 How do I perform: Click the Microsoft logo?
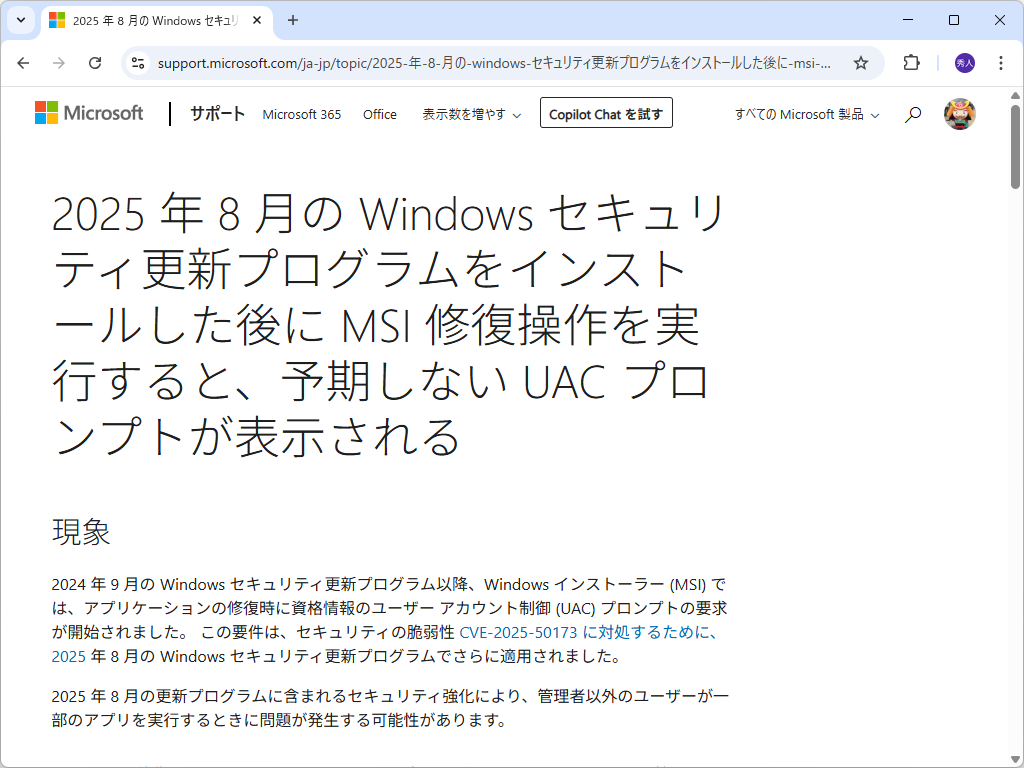[89, 113]
